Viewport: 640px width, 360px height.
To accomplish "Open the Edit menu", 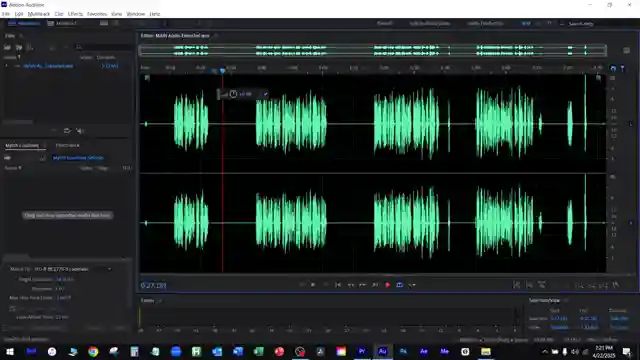I will click(19, 14).
